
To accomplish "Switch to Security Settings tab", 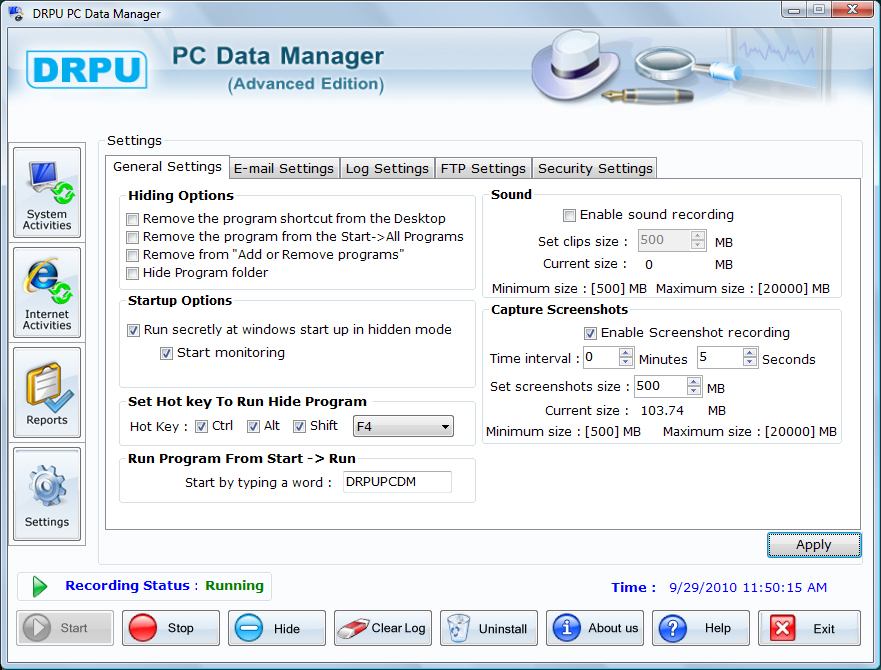I will tap(595, 168).
